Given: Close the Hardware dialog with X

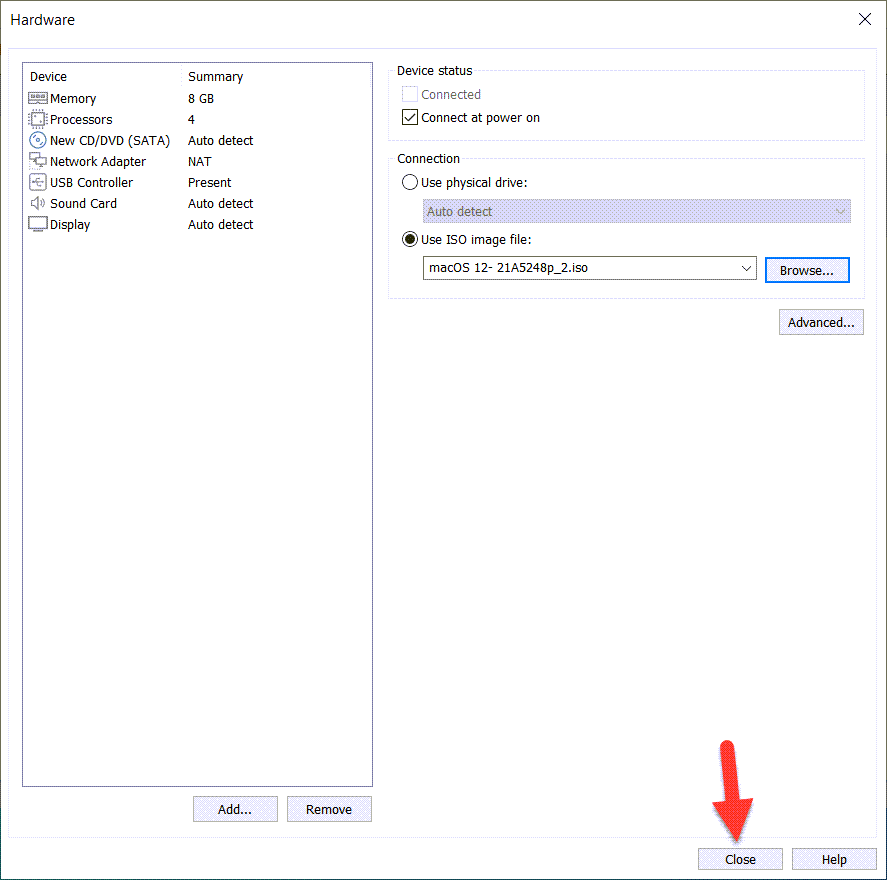Looking at the screenshot, I should [x=865, y=19].
